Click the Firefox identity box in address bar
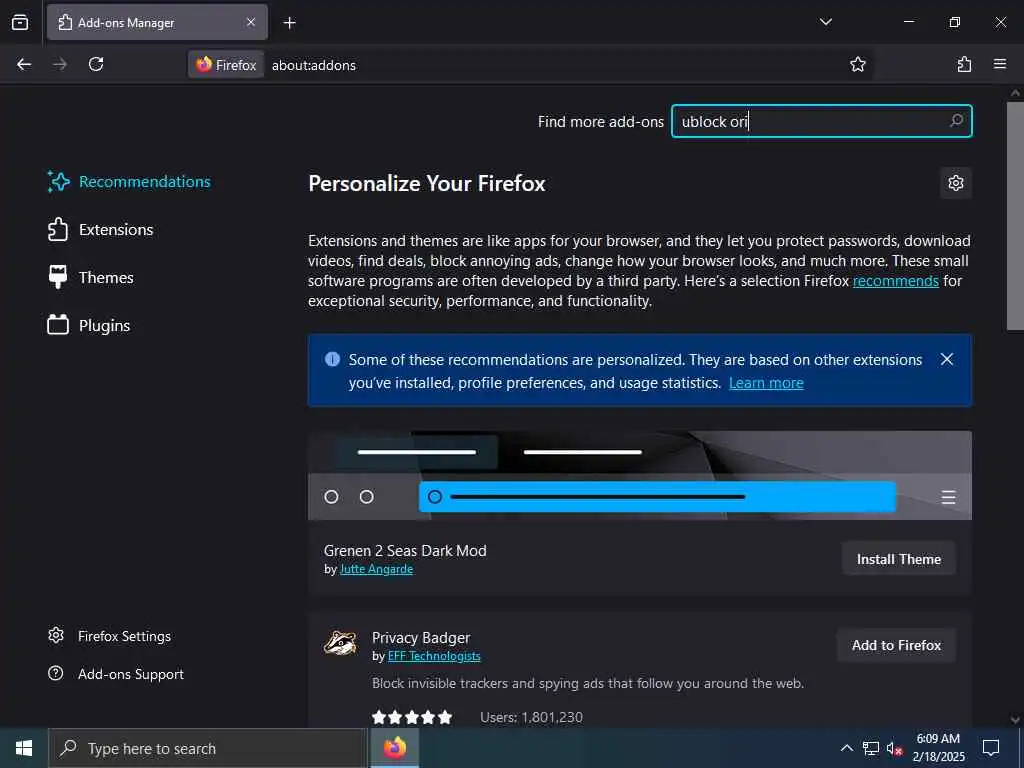The image size is (1024, 768). point(227,65)
